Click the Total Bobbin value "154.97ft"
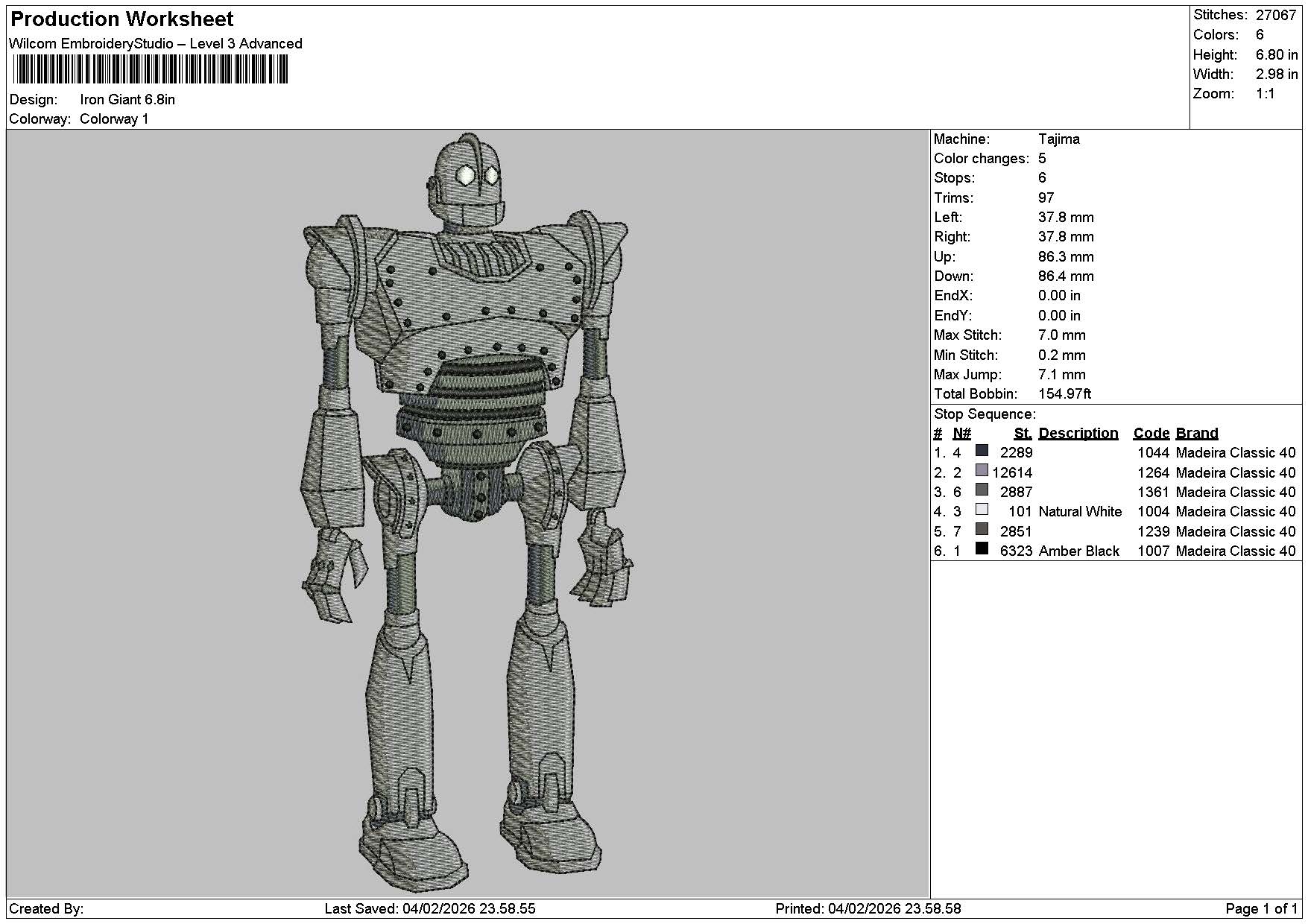The width and height of the screenshot is (1308, 924). click(x=1064, y=394)
